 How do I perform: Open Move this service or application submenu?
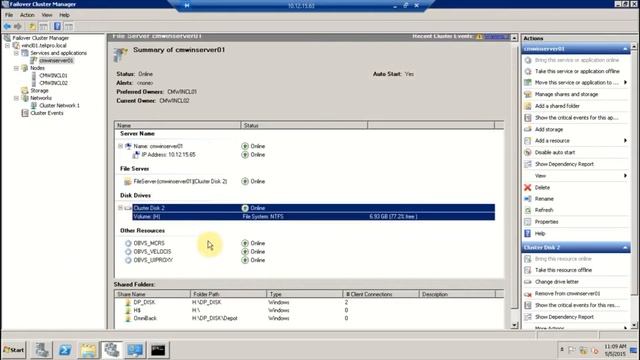(576, 82)
